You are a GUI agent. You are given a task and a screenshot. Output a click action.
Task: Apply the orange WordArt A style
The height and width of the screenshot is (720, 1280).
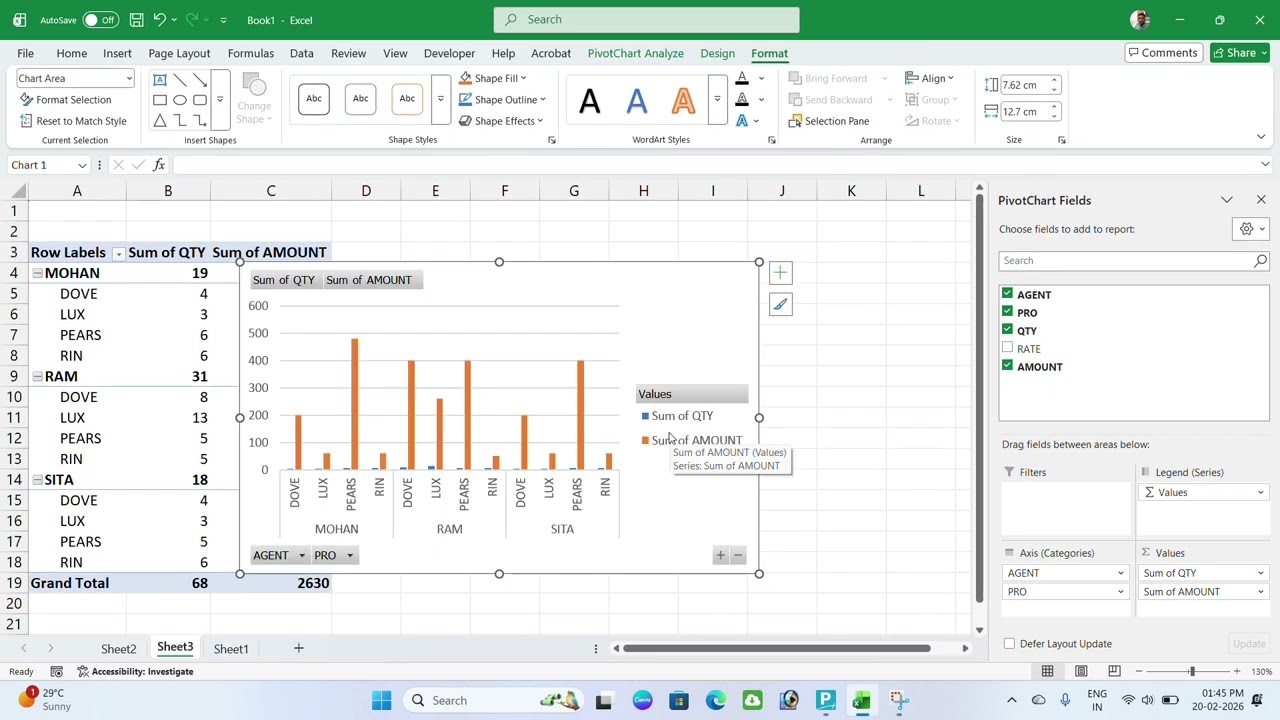683,99
